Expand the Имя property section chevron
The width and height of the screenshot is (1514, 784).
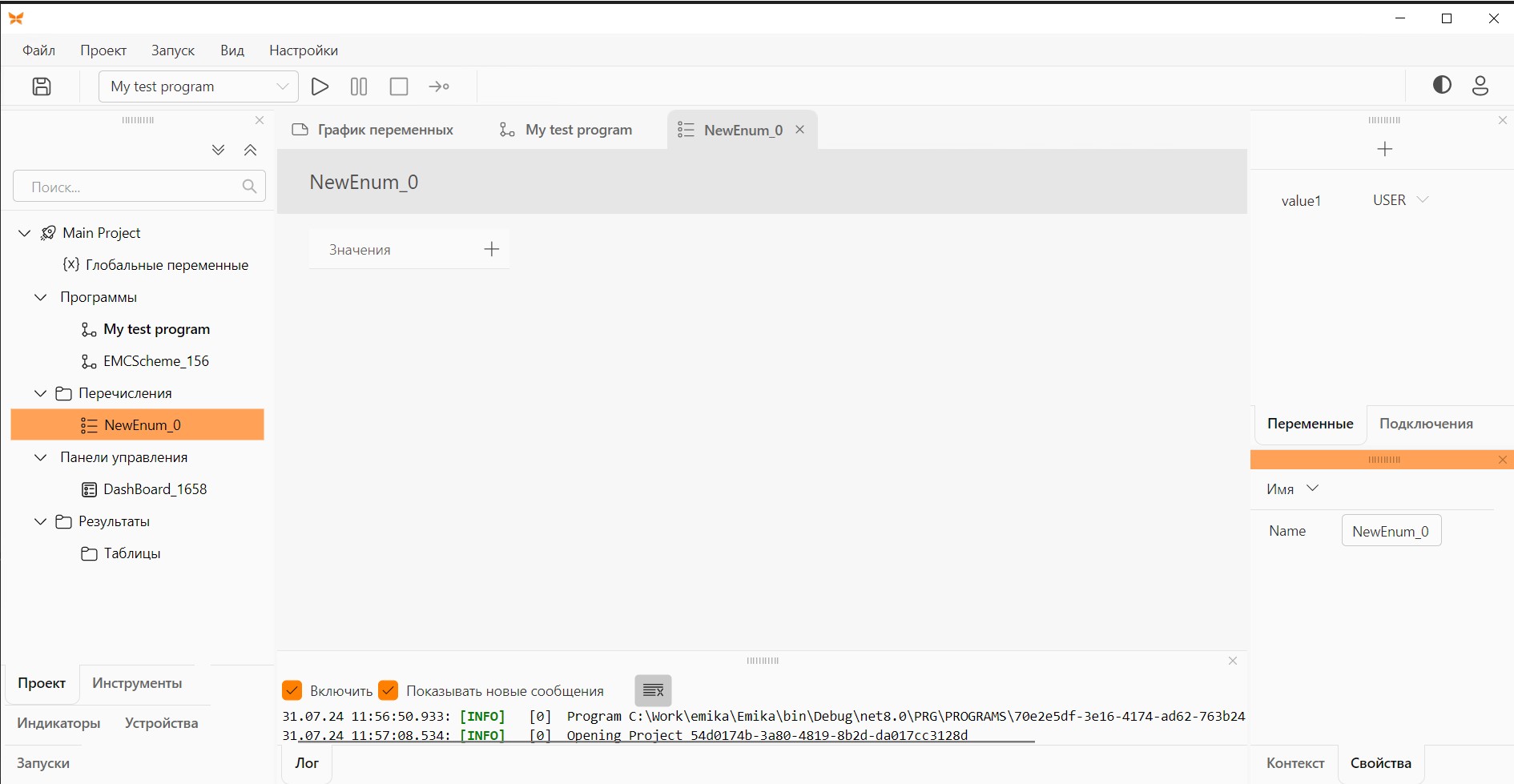pos(1312,488)
